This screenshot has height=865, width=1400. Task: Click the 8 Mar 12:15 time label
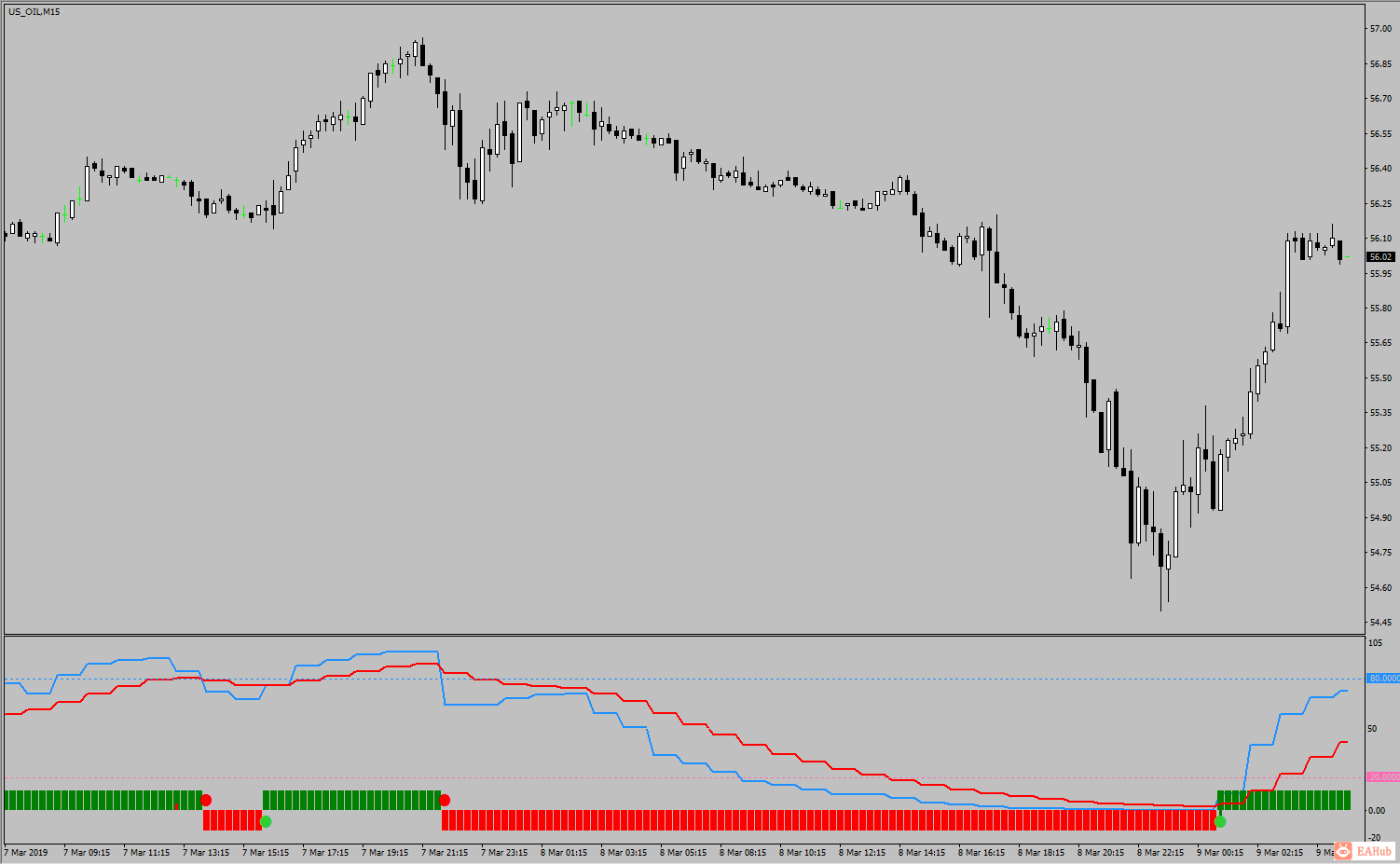(862, 853)
